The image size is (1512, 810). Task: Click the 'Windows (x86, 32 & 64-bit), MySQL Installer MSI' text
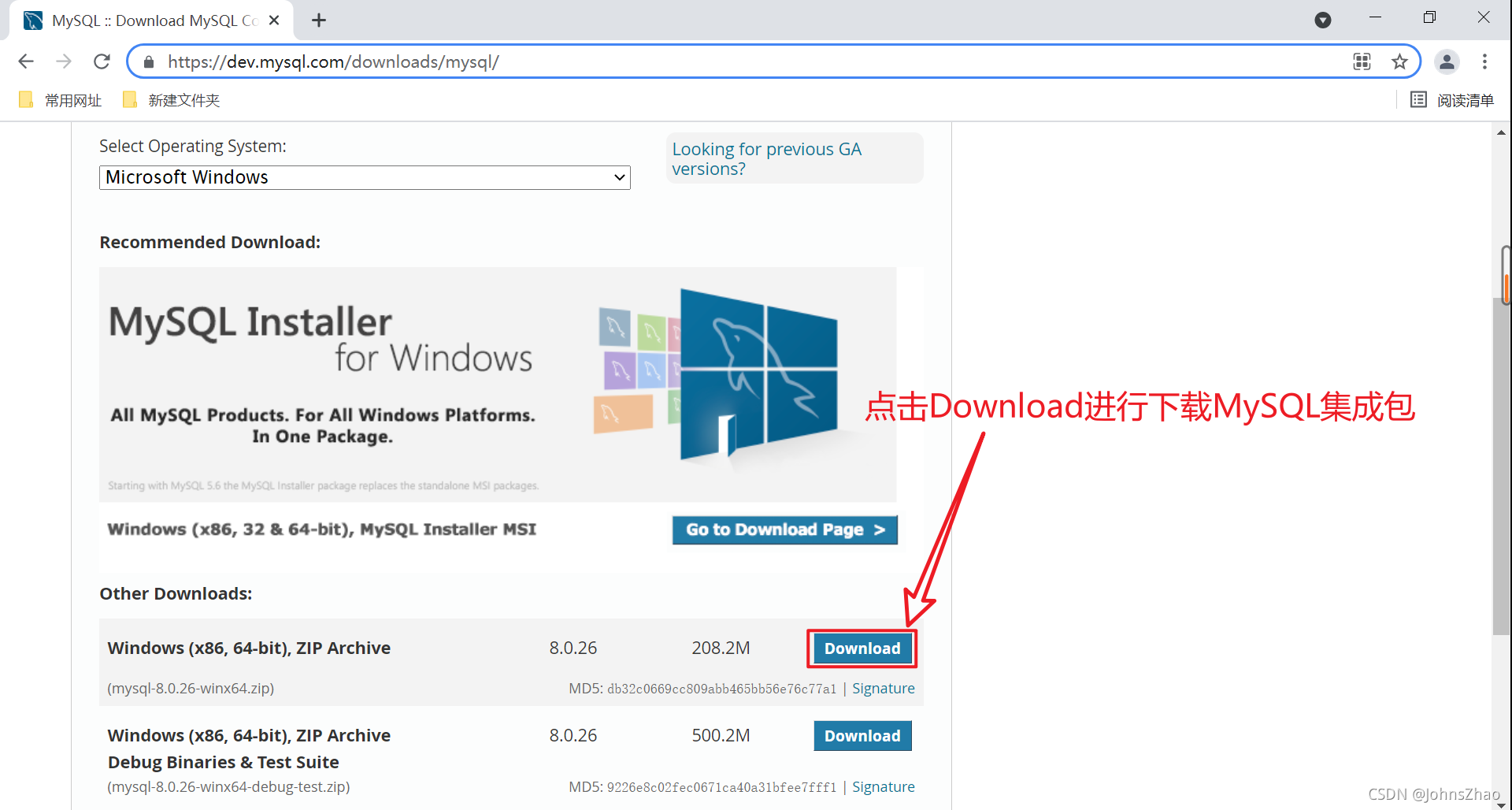point(322,529)
